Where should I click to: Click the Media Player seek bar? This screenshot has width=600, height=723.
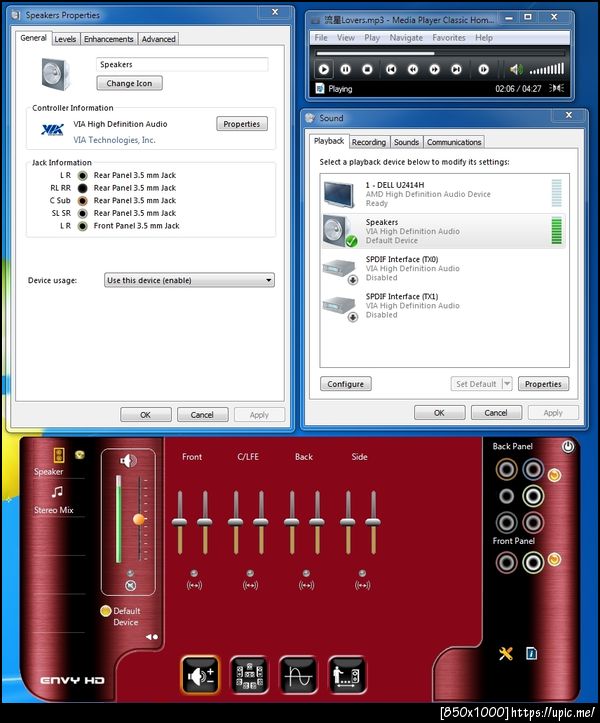click(x=440, y=53)
